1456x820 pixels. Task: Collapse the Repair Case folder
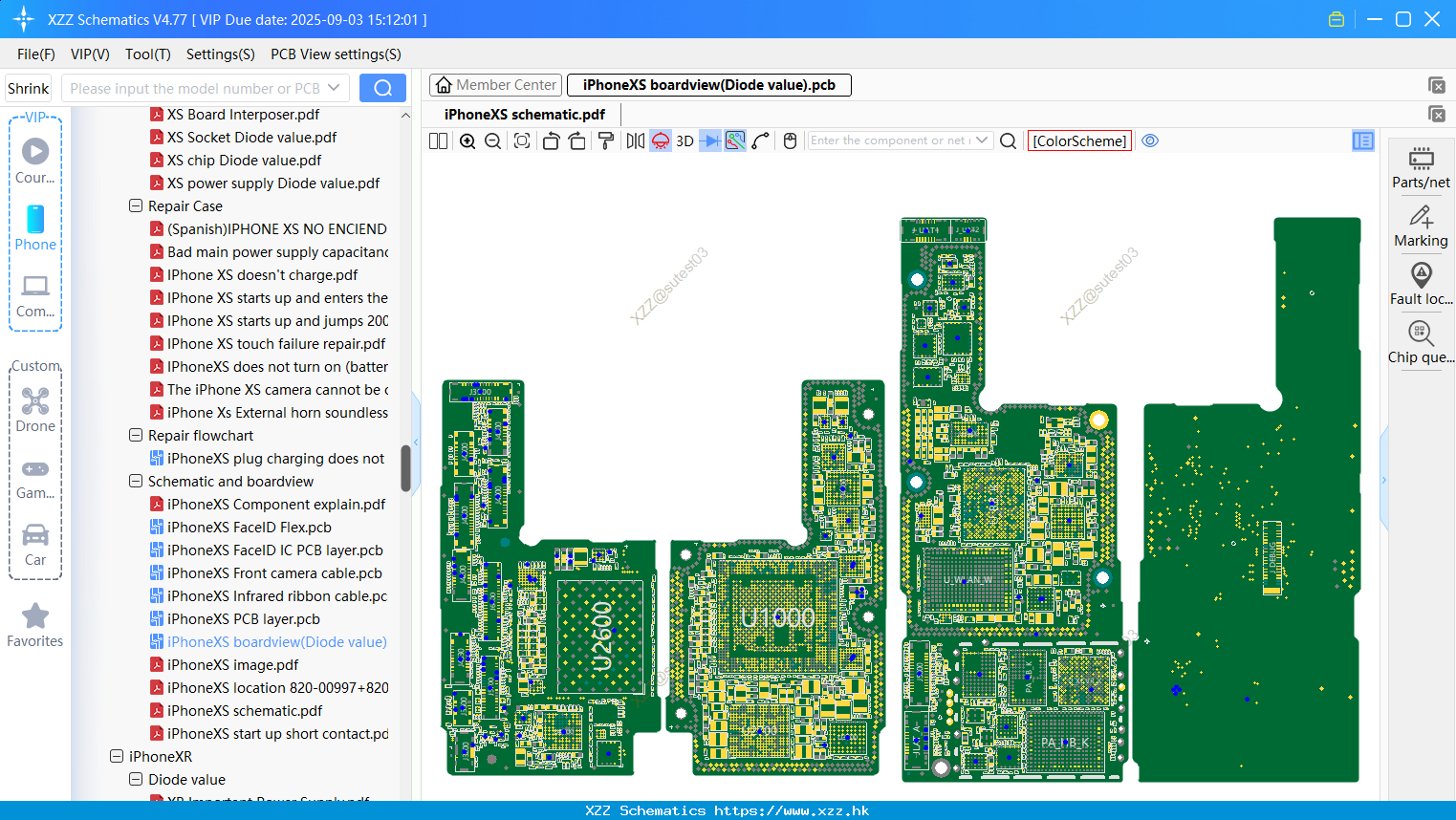pos(136,205)
